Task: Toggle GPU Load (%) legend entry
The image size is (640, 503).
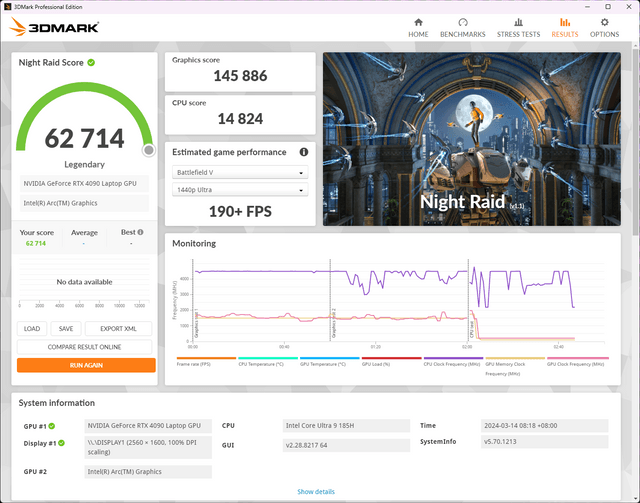Action: tap(391, 361)
